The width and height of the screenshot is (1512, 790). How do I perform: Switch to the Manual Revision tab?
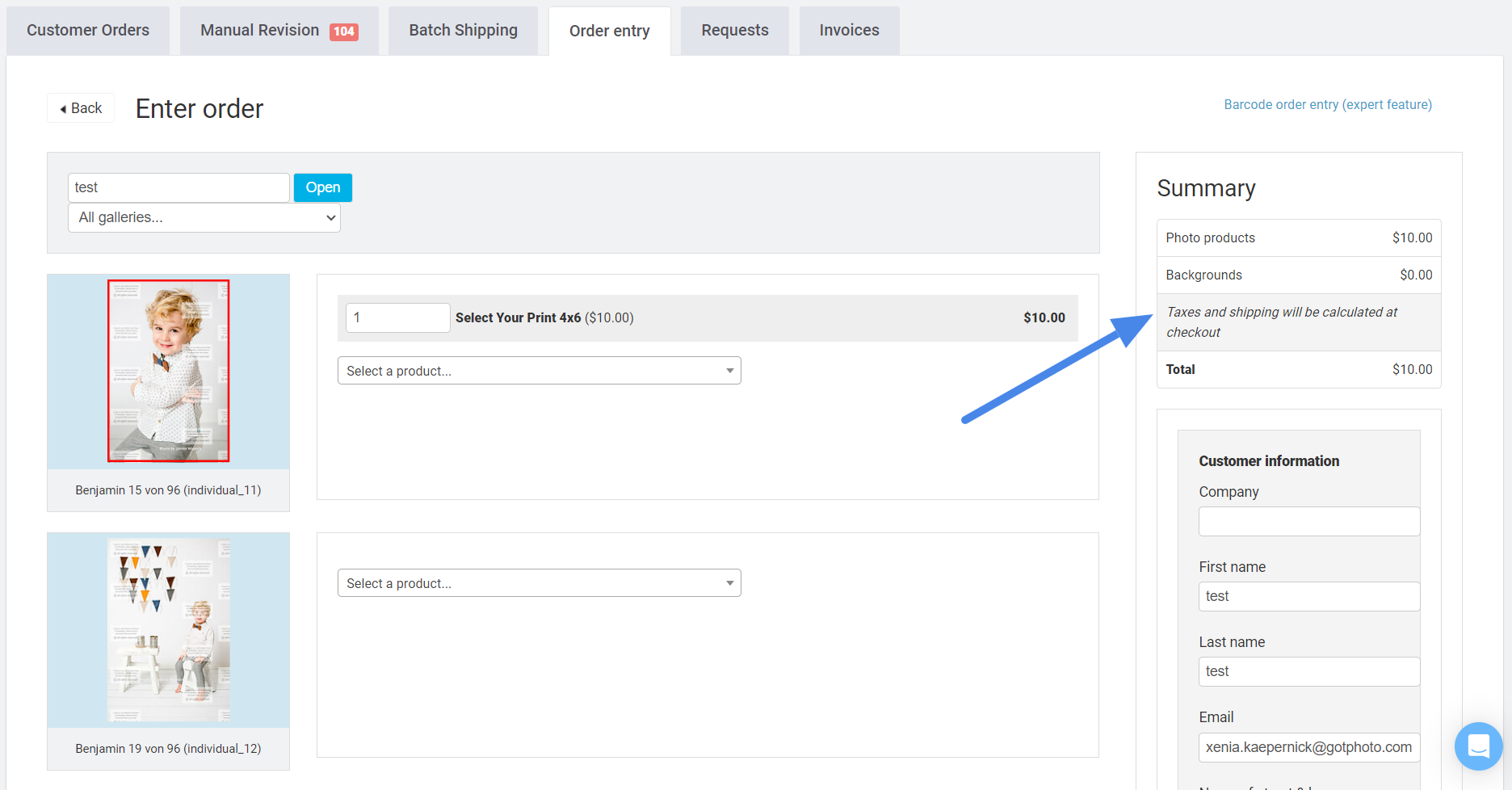point(279,31)
